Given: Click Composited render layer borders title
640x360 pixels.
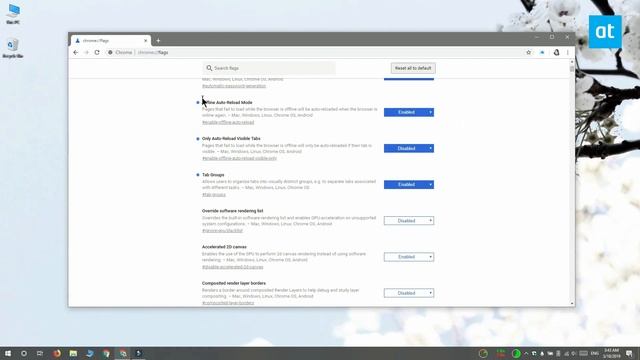Looking at the screenshot, I should coord(234,283).
